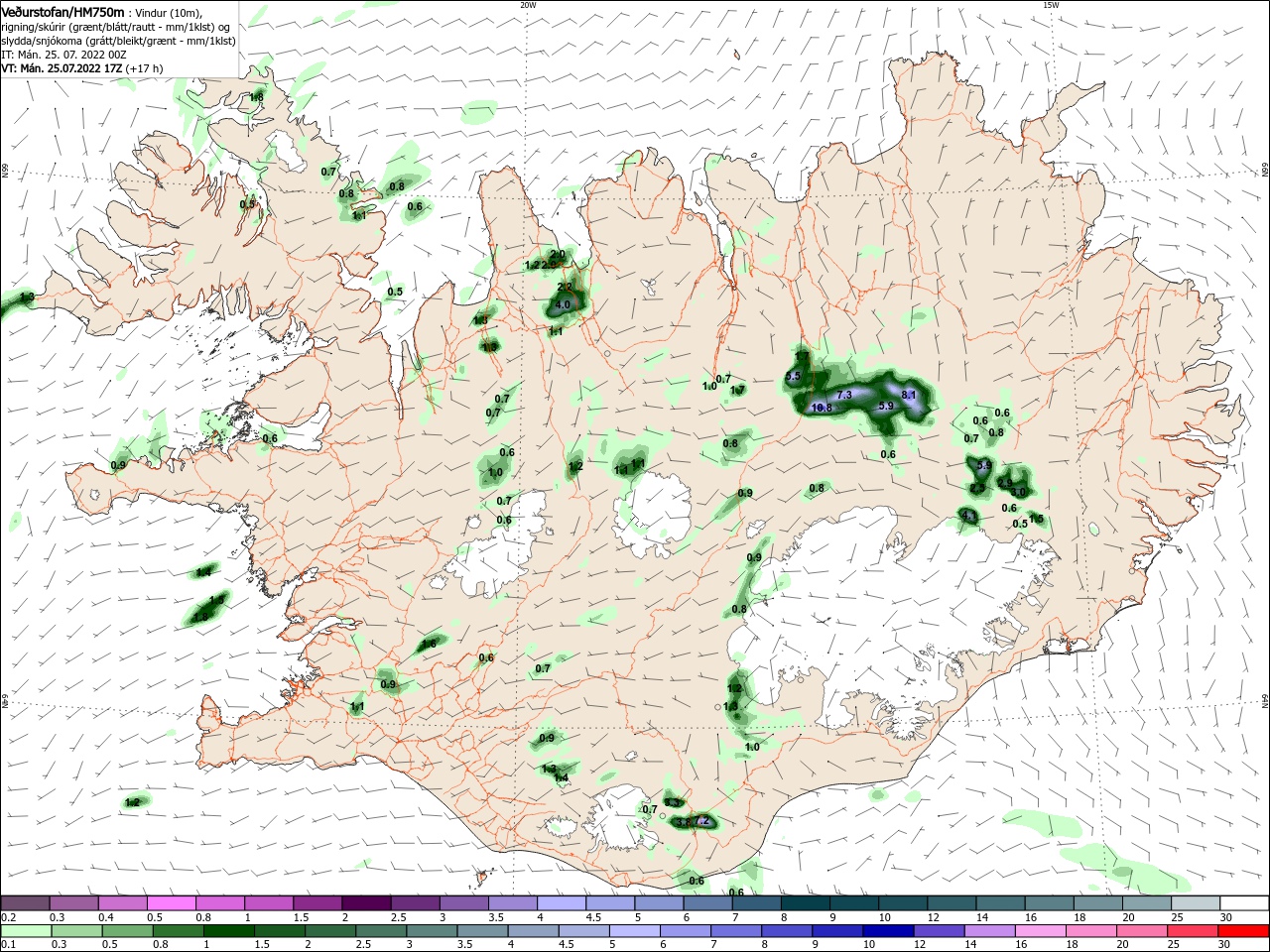Click the 'rigning/skúrir' legend description line

(115, 26)
